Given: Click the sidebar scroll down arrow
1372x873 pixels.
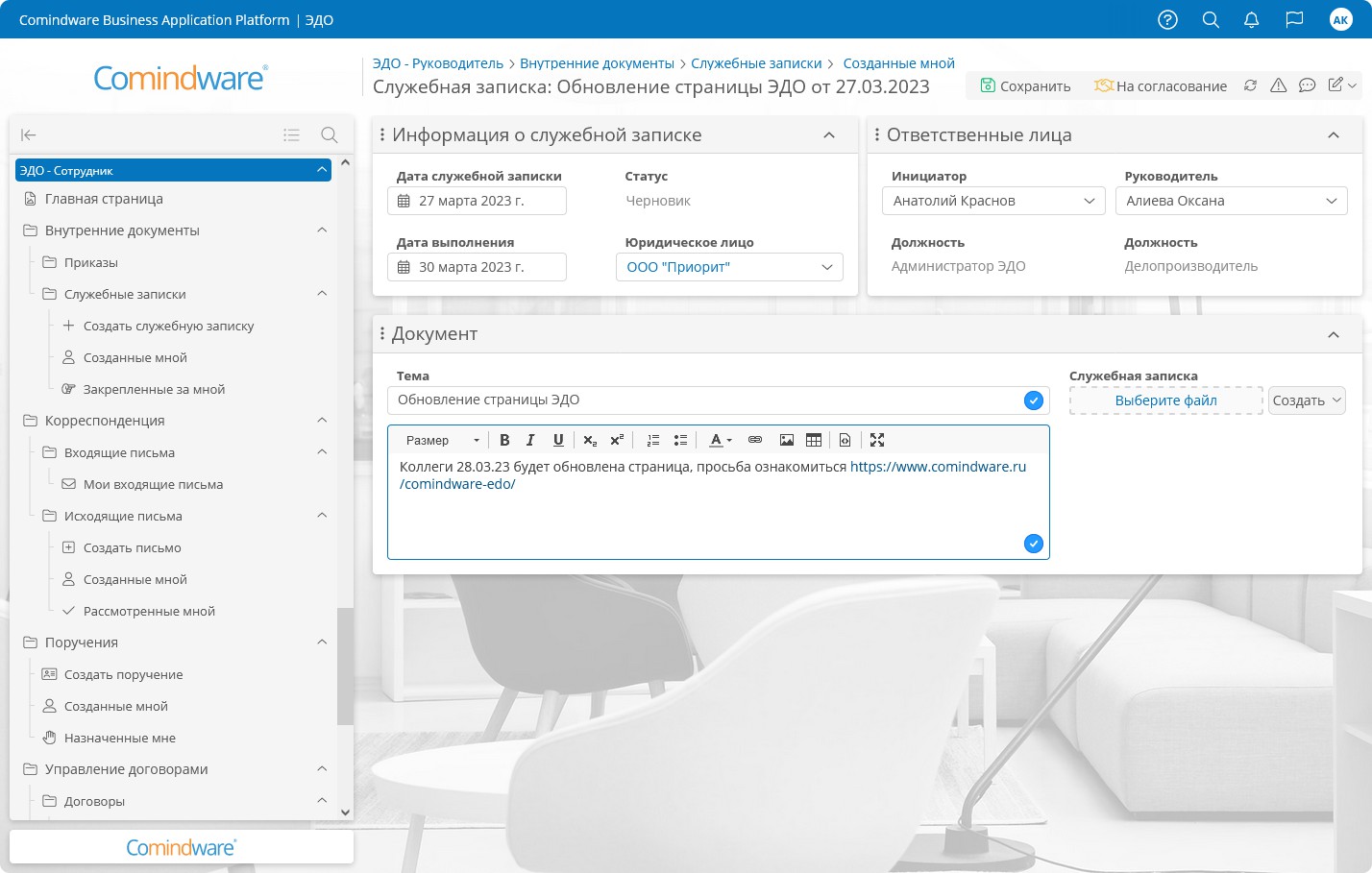Looking at the screenshot, I should point(345,812).
